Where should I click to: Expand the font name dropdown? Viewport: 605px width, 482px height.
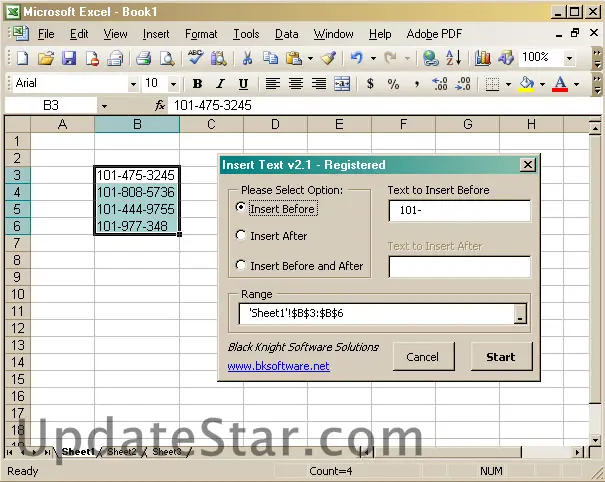134,84
